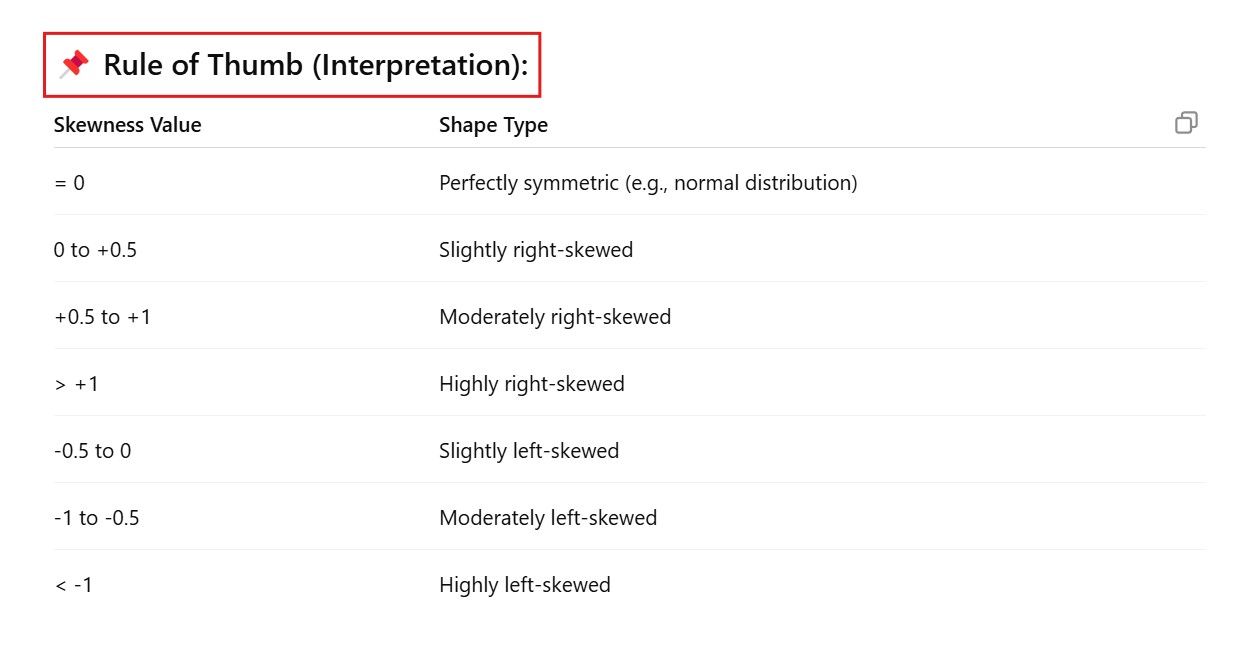The width and height of the screenshot is (1234, 663).
Task: Select the '< -1' skewness cell
Action: coord(73,585)
